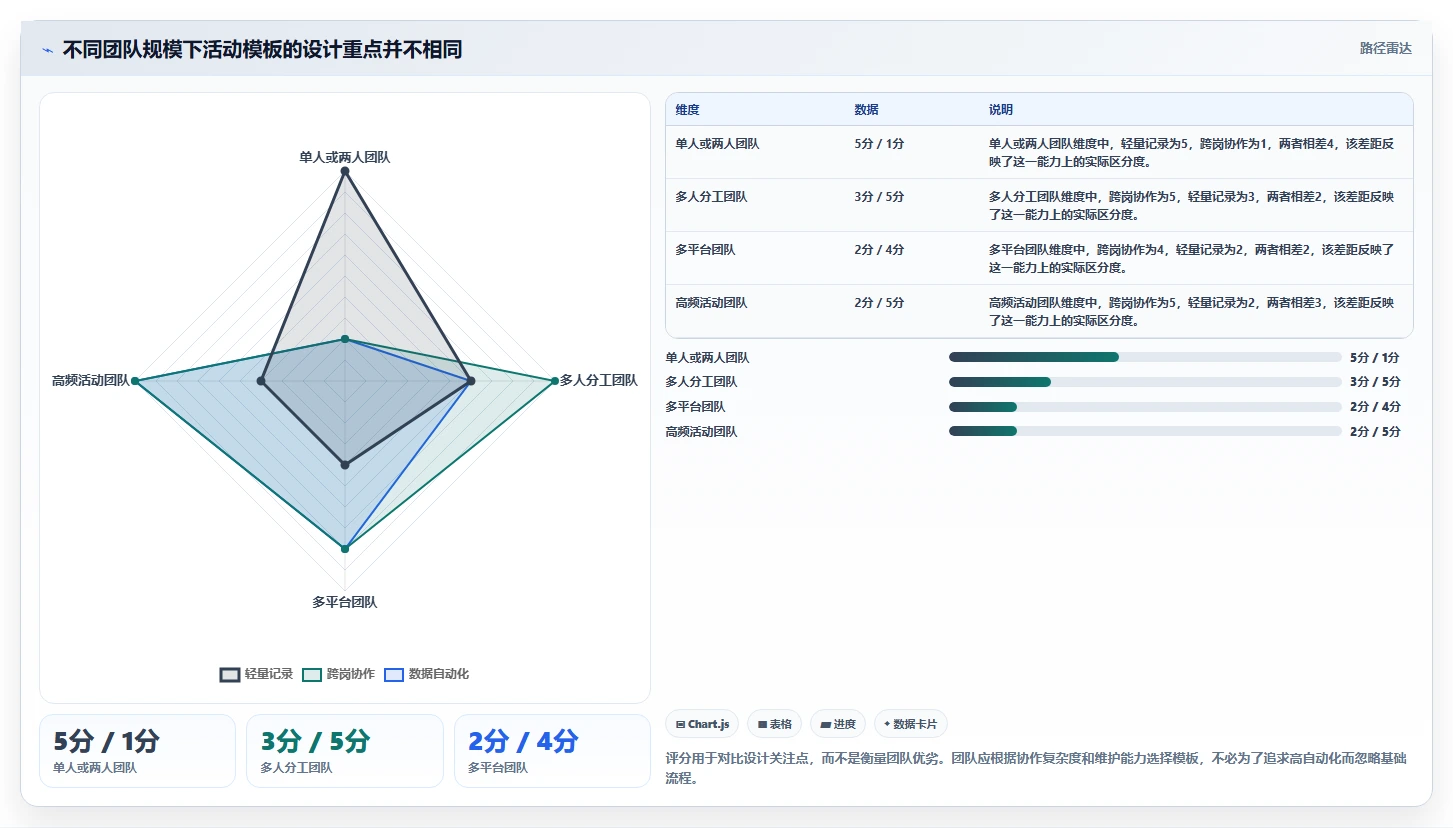Toggle the 数据自动化 dataset in the chart legend
The height and width of the screenshot is (828, 1453).
pos(427,674)
